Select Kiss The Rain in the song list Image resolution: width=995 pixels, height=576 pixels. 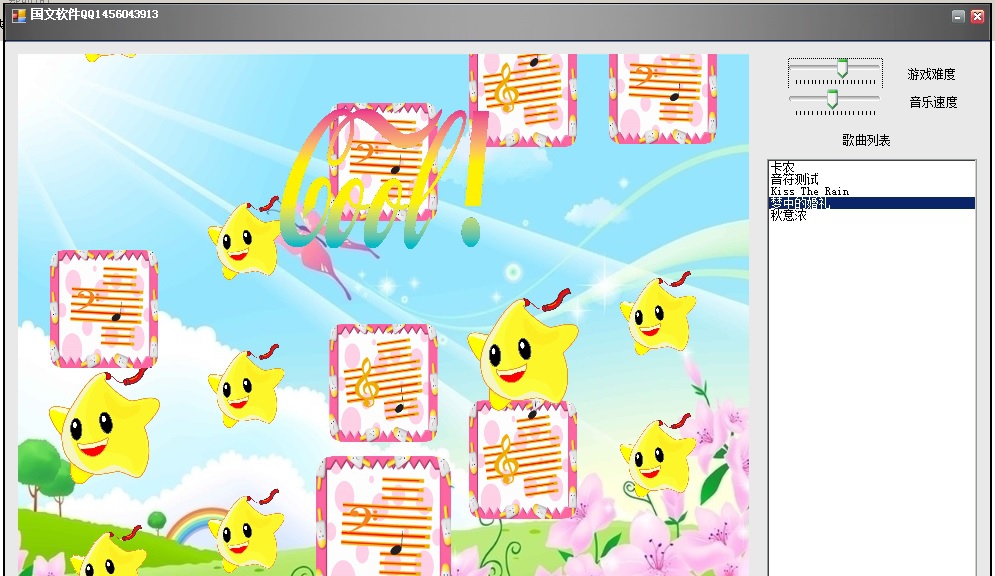point(871,191)
